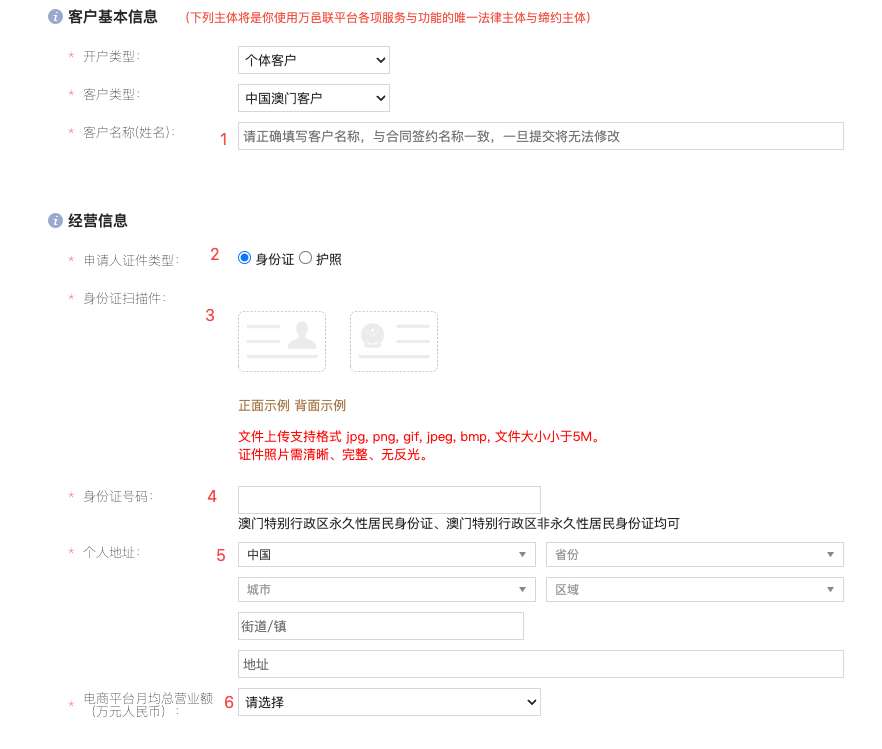
Task: Open the monthly revenue 请选择 dropdown
Action: (389, 702)
